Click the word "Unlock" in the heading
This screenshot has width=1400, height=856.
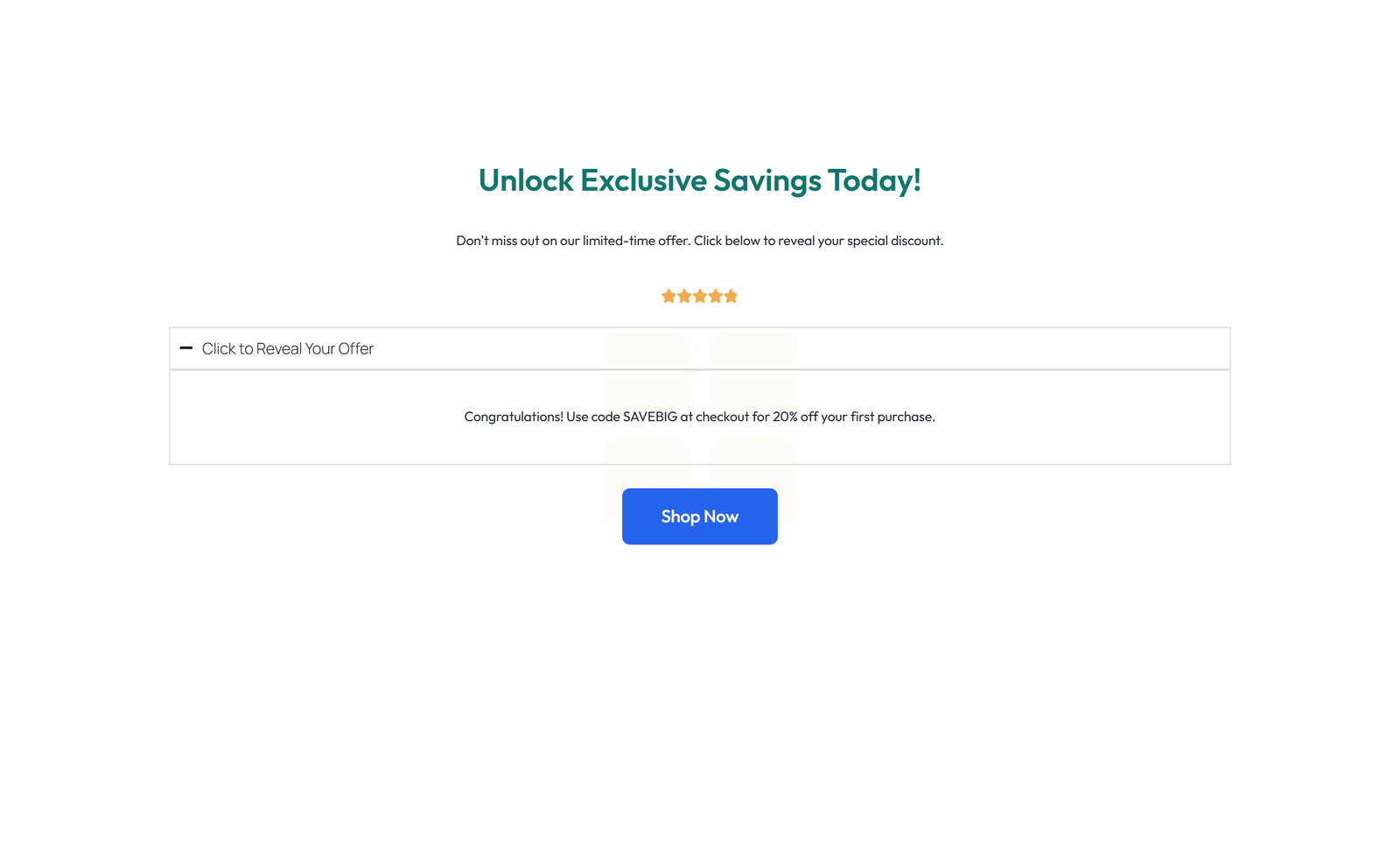(525, 180)
